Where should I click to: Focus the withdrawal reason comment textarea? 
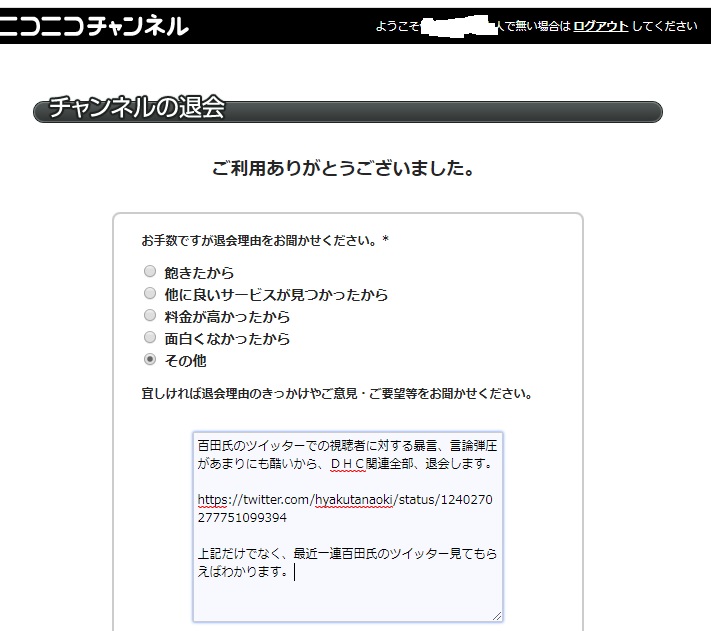click(x=348, y=527)
